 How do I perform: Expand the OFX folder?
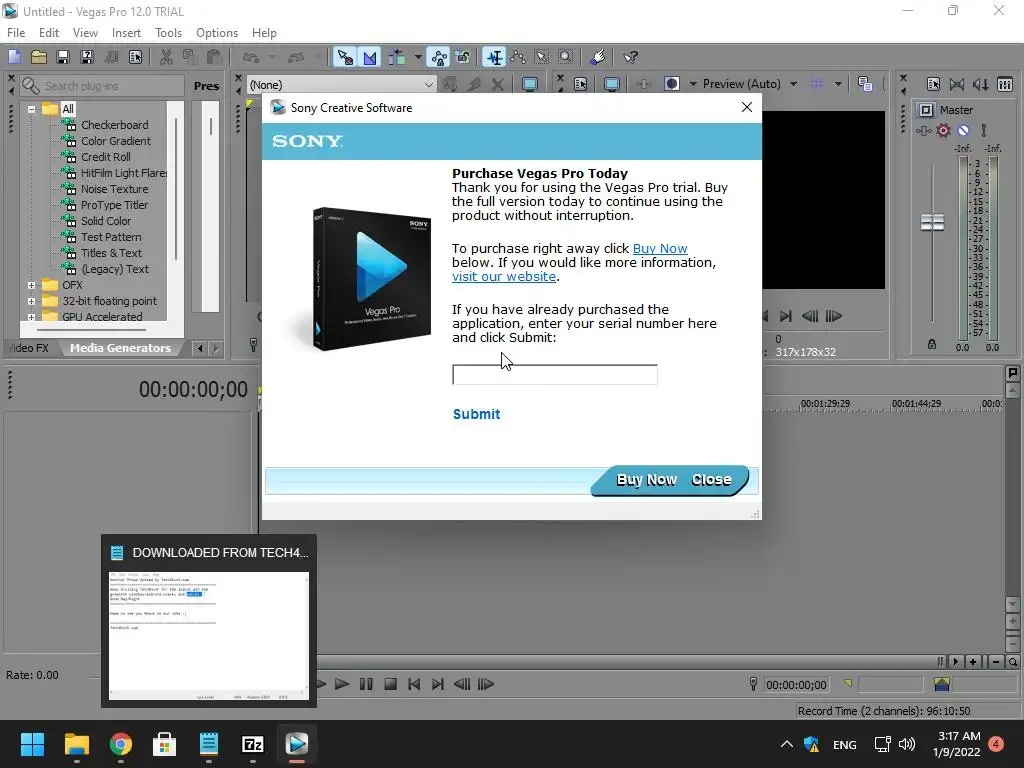point(31,285)
